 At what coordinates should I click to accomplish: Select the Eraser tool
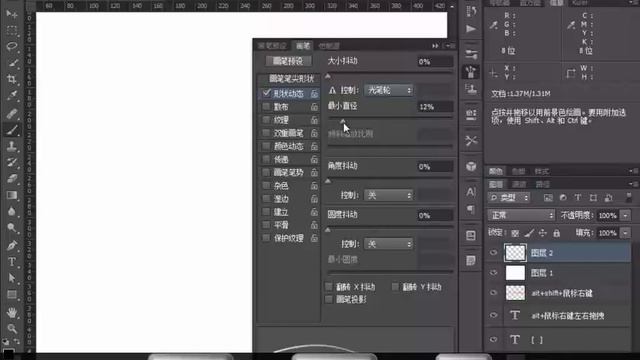click(12, 179)
